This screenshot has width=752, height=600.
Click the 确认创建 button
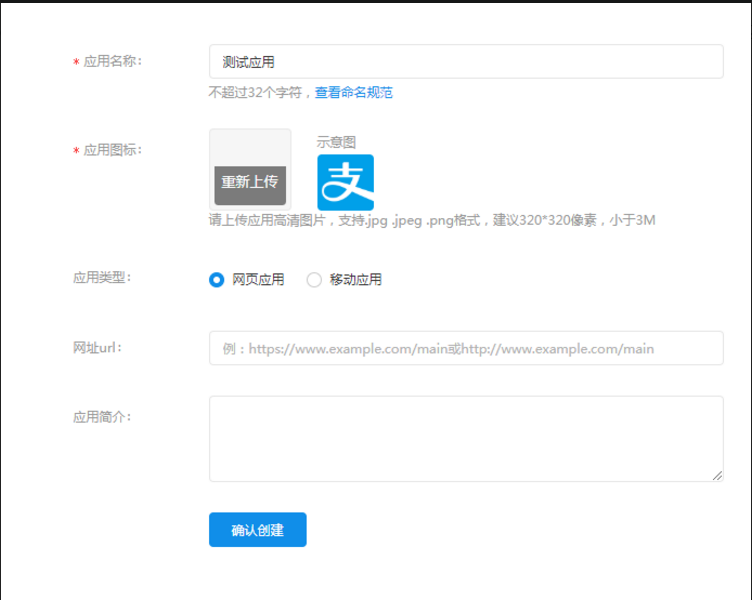(258, 530)
